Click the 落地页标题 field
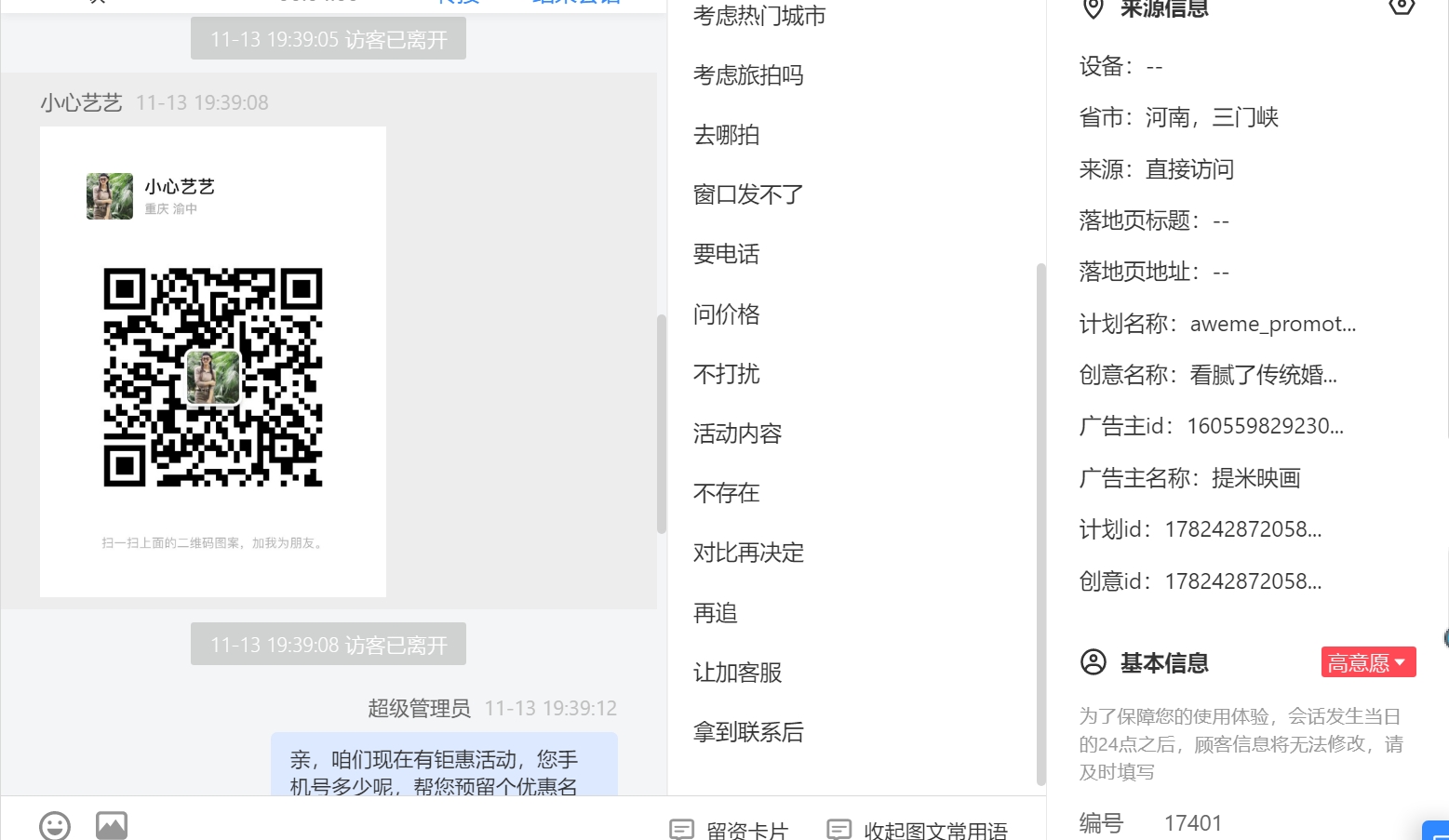 click(1154, 220)
